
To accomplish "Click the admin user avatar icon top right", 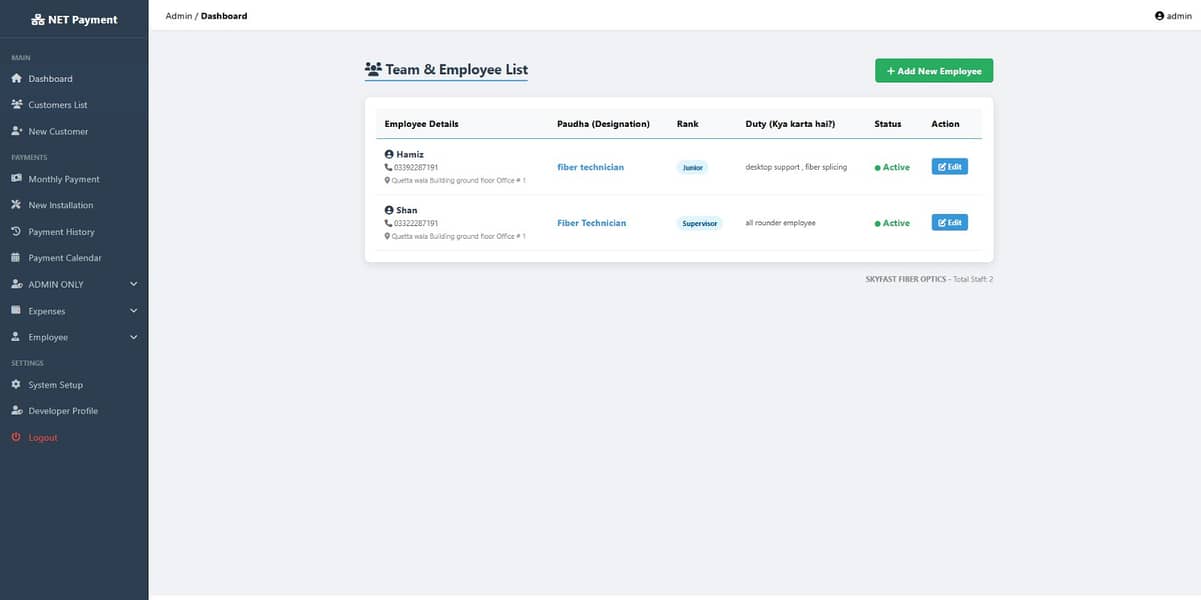I will coord(1159,16).
